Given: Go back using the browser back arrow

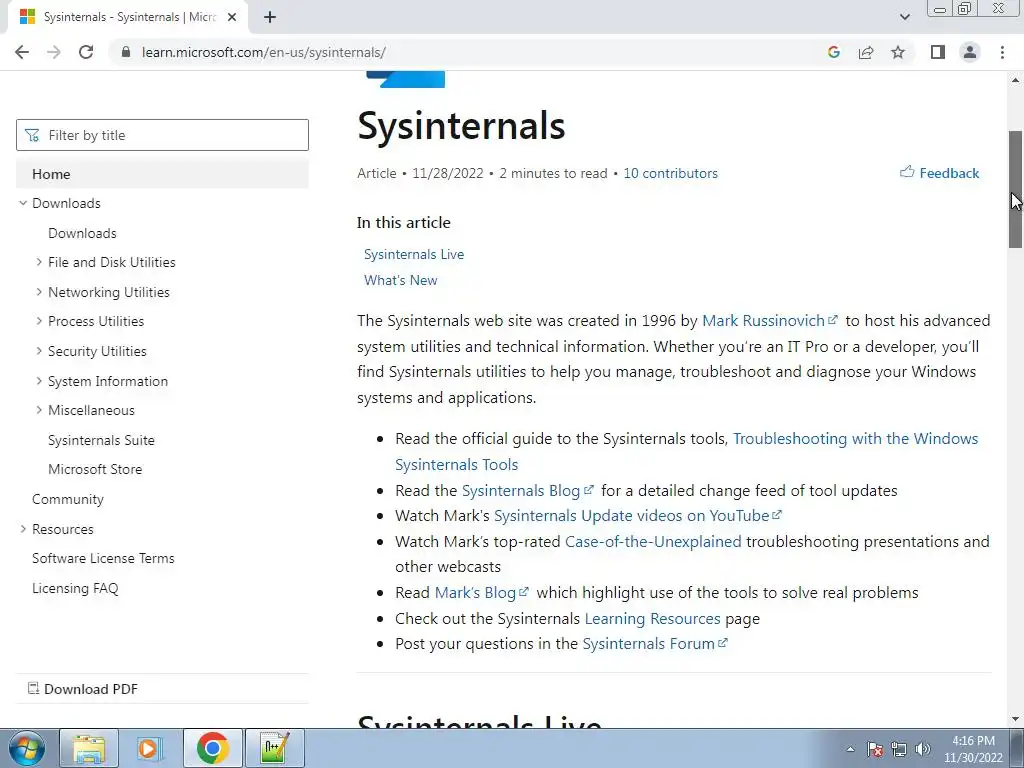Looking at the screenshot, I should click(22, 52).
